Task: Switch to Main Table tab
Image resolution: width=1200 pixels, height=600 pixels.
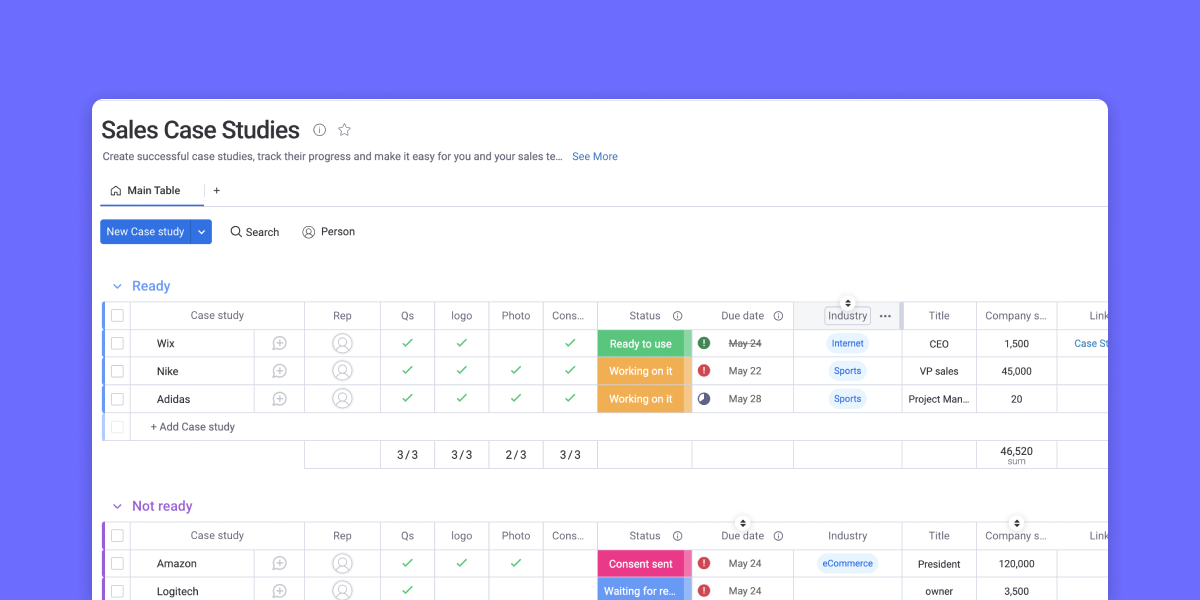Action: click(146, 191)
